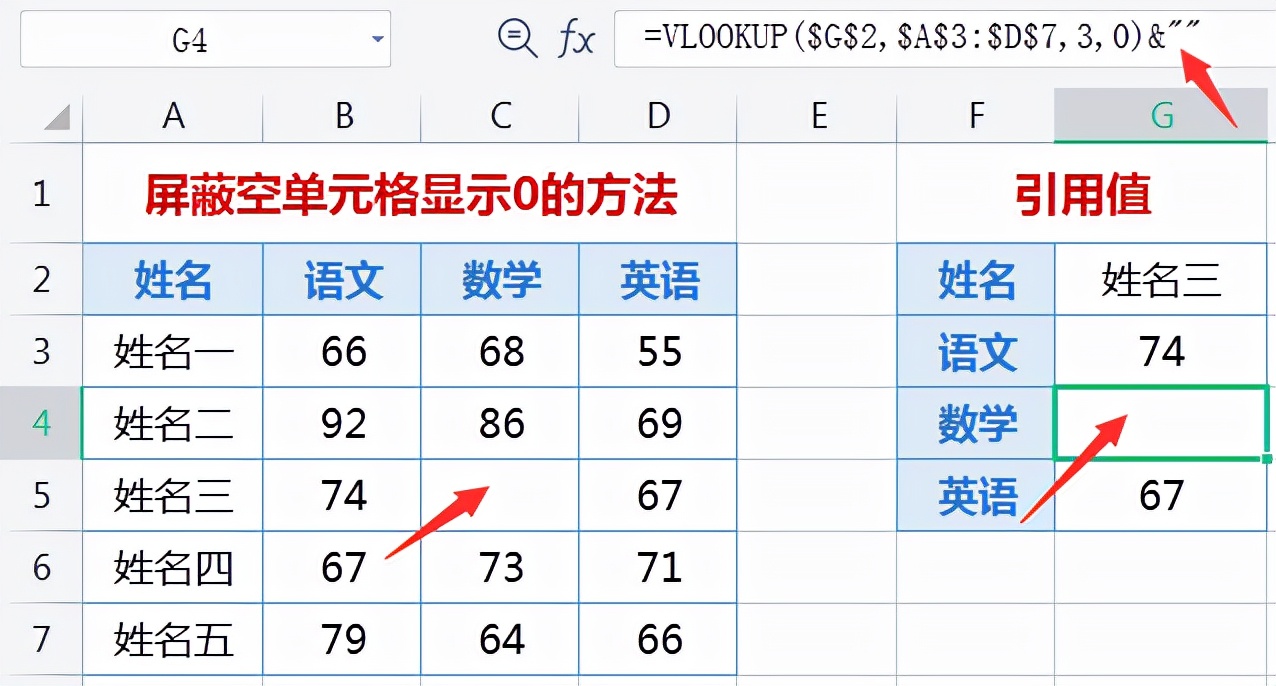Select row header 4

tap(41, 423)
